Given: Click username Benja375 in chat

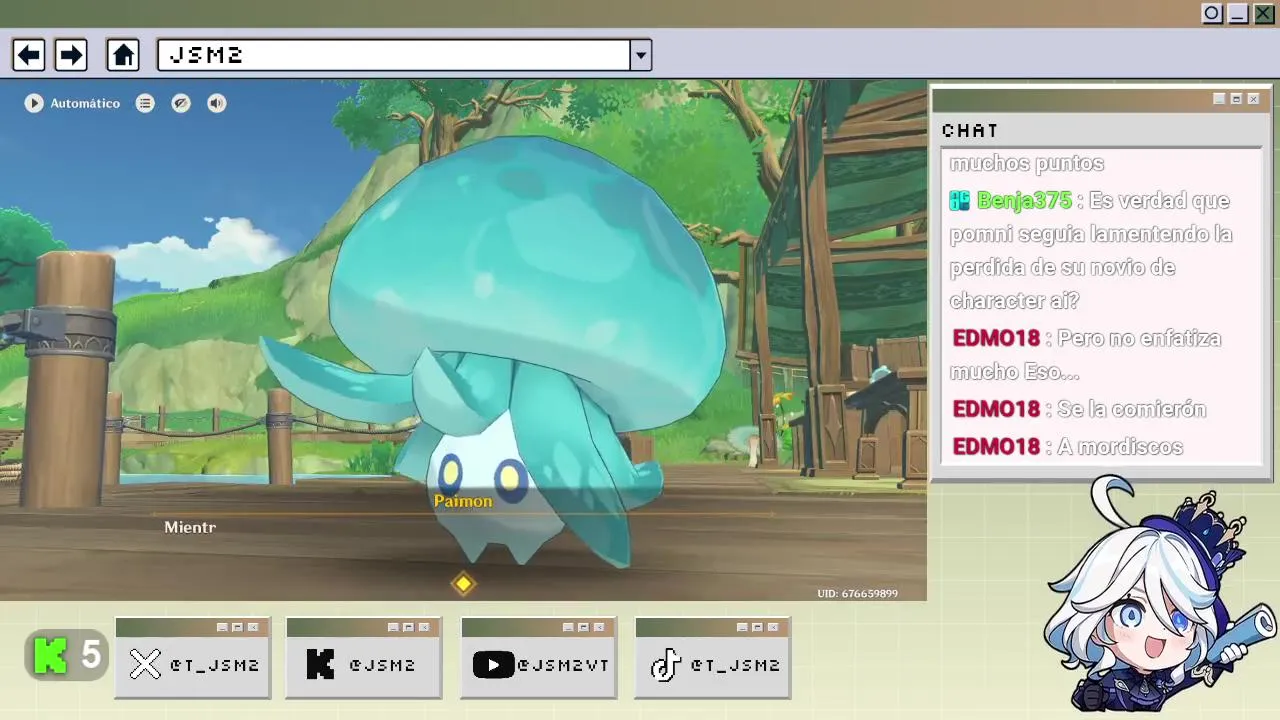Looking at the screenshot, I should [1024, 201].
